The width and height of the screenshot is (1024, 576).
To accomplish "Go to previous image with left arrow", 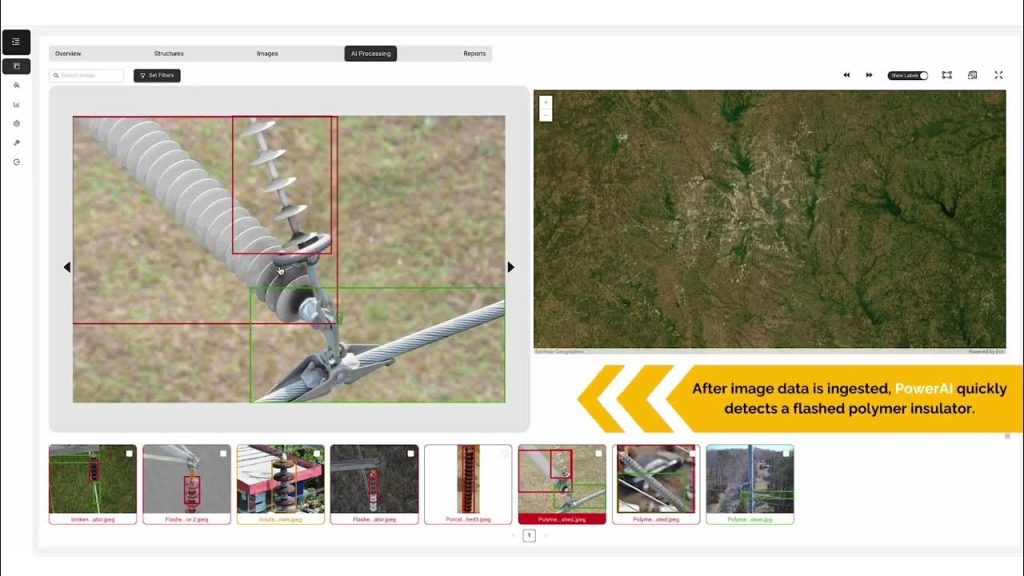I will (x=67, y=267).
